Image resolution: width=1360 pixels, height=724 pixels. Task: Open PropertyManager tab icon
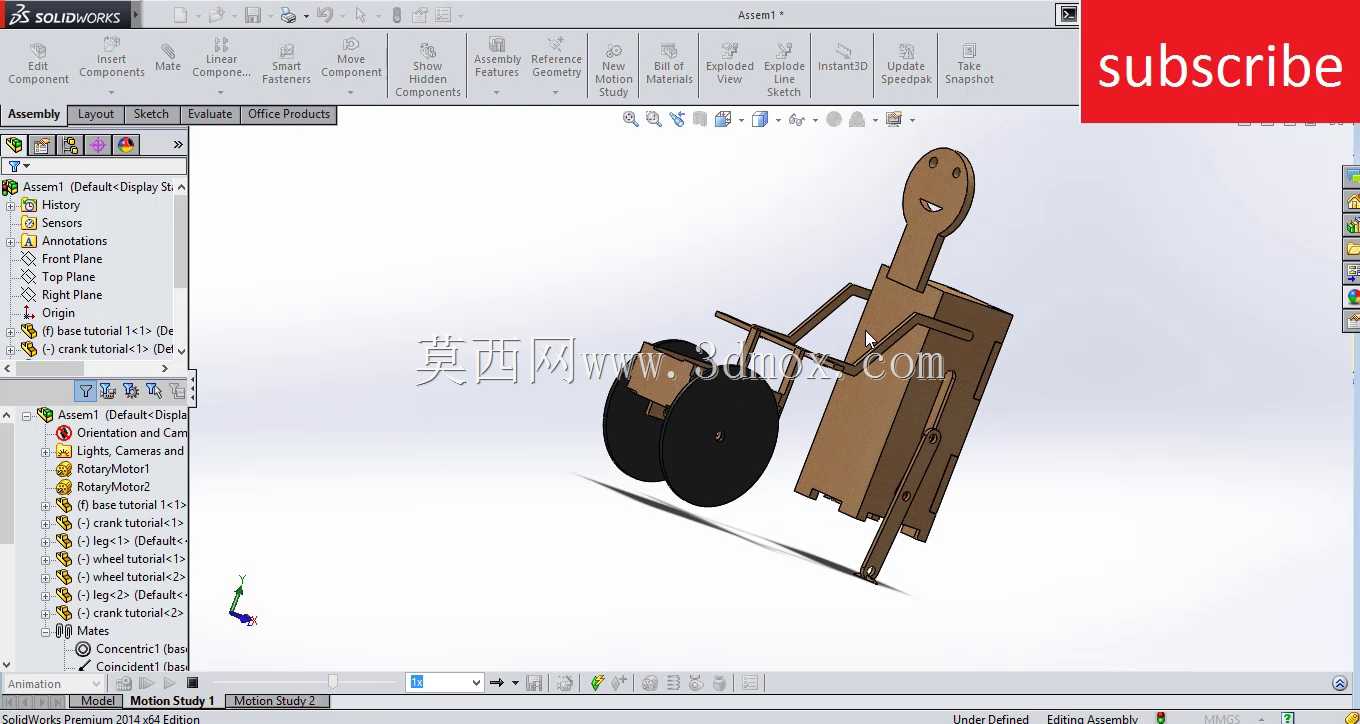click(42, 145)
